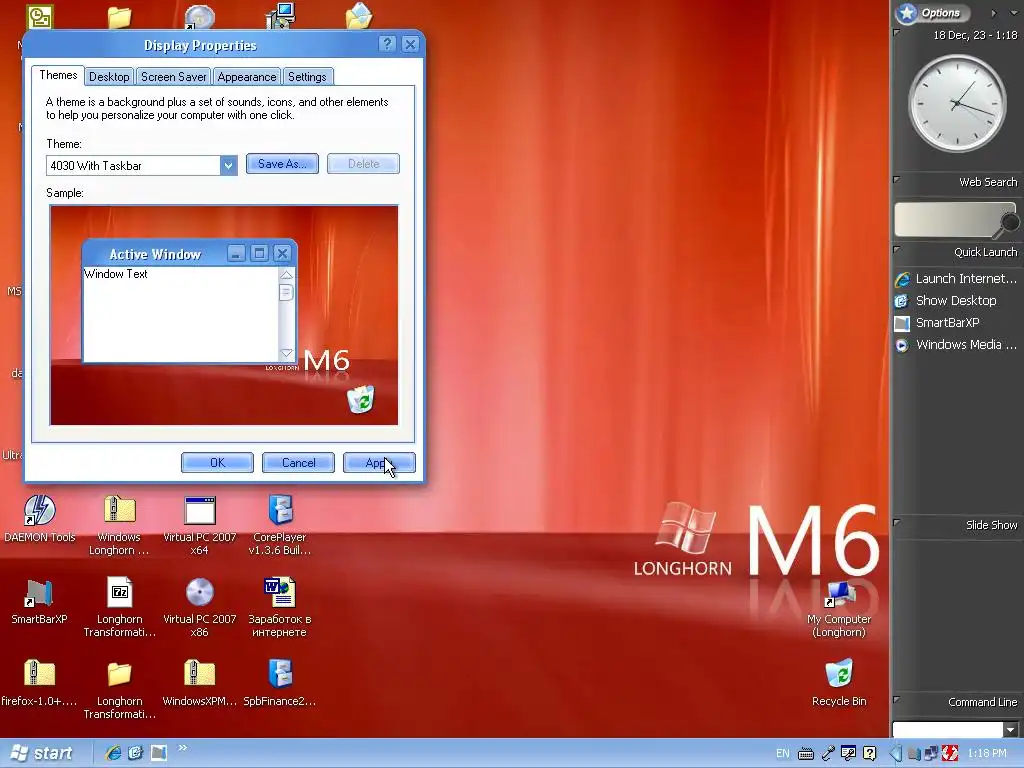Select the firefox-1.0+ zip archive icon
Image resolution: width=1024 pixels, height=768 pixels.
(x=39, y=683)
